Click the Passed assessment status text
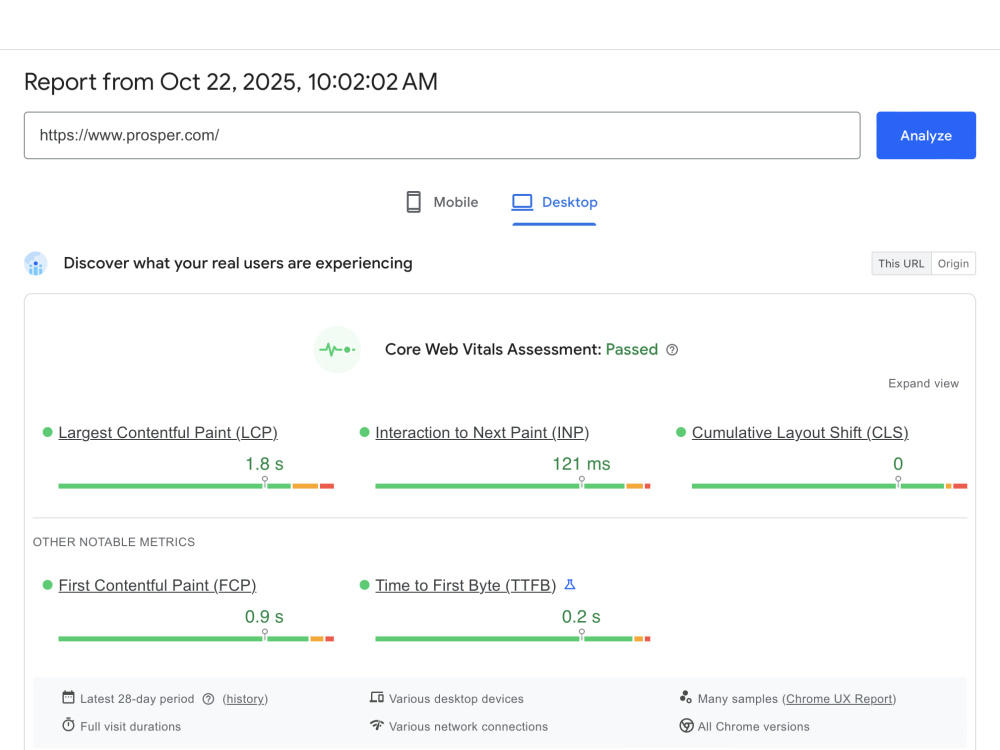The width and height of the screenshot is (1000, 750). pos(631,349)
